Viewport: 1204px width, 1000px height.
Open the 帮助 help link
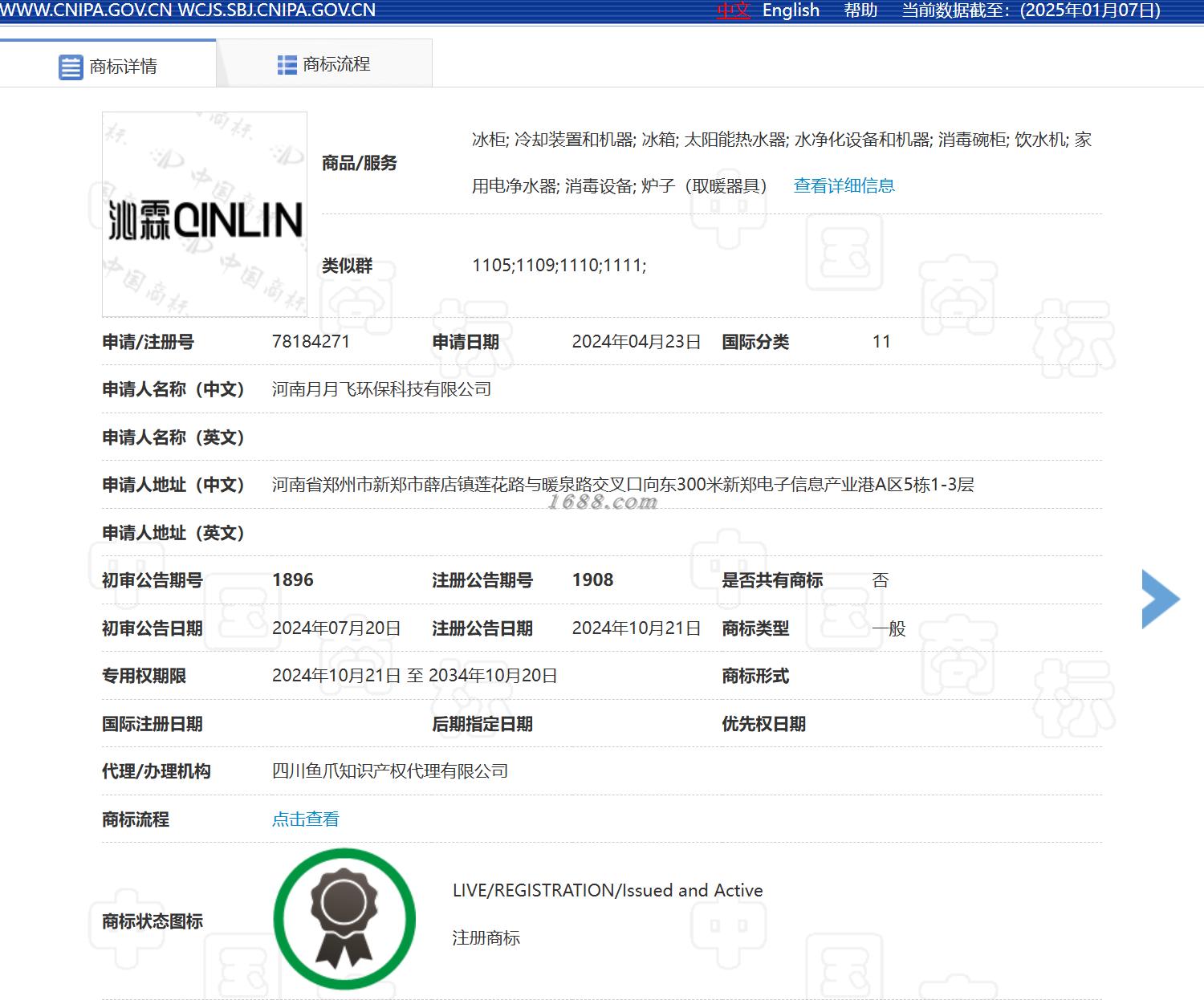860,10
